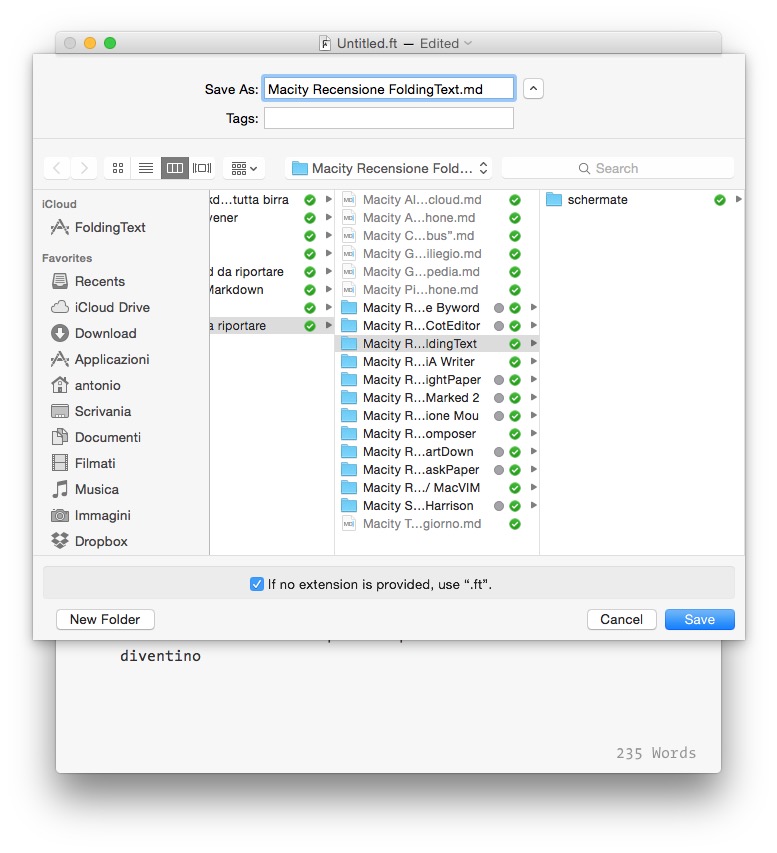
Task: Open the Macity Recensione Fold... path popup
Action: (388, 168)
